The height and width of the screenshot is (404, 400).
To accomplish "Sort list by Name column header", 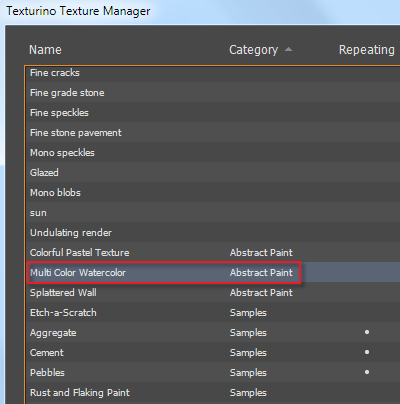I will point(45,50).
